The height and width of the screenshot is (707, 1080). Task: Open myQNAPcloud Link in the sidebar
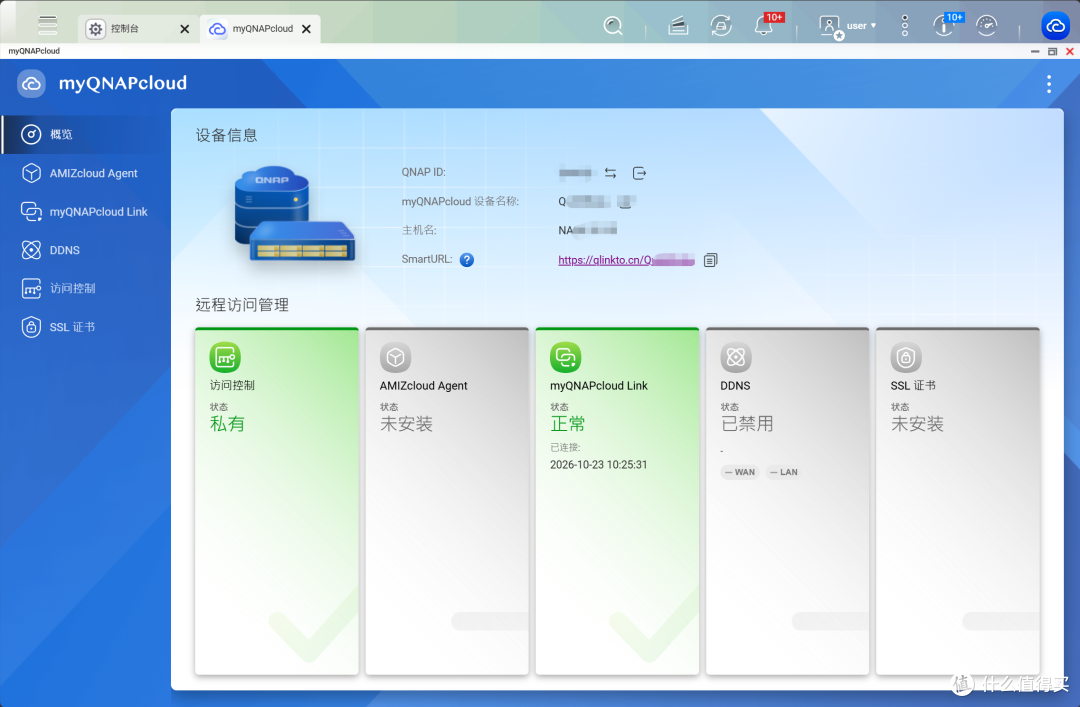[85, 212]
